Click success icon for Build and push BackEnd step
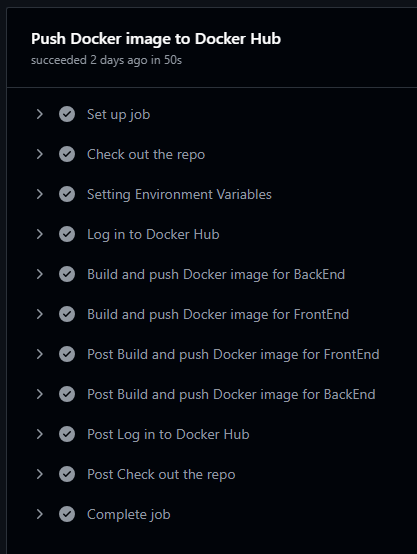 pos(67,274)
